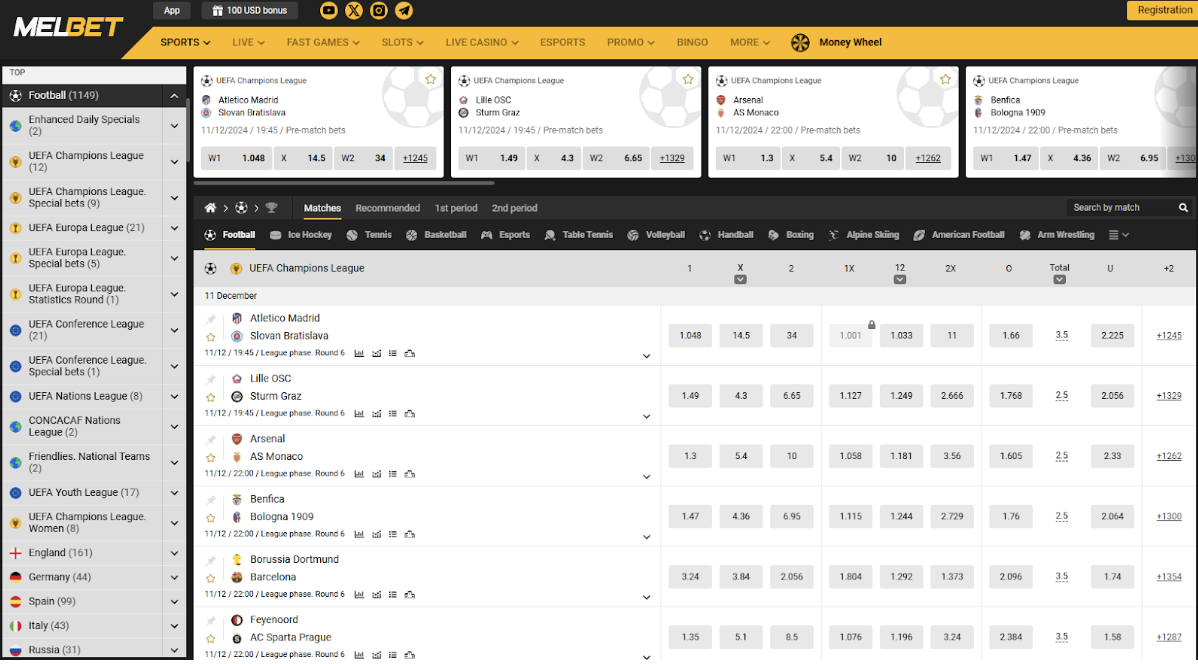
Task: Select Volleyball in the sports bar
Action: [x=656, y=235]
